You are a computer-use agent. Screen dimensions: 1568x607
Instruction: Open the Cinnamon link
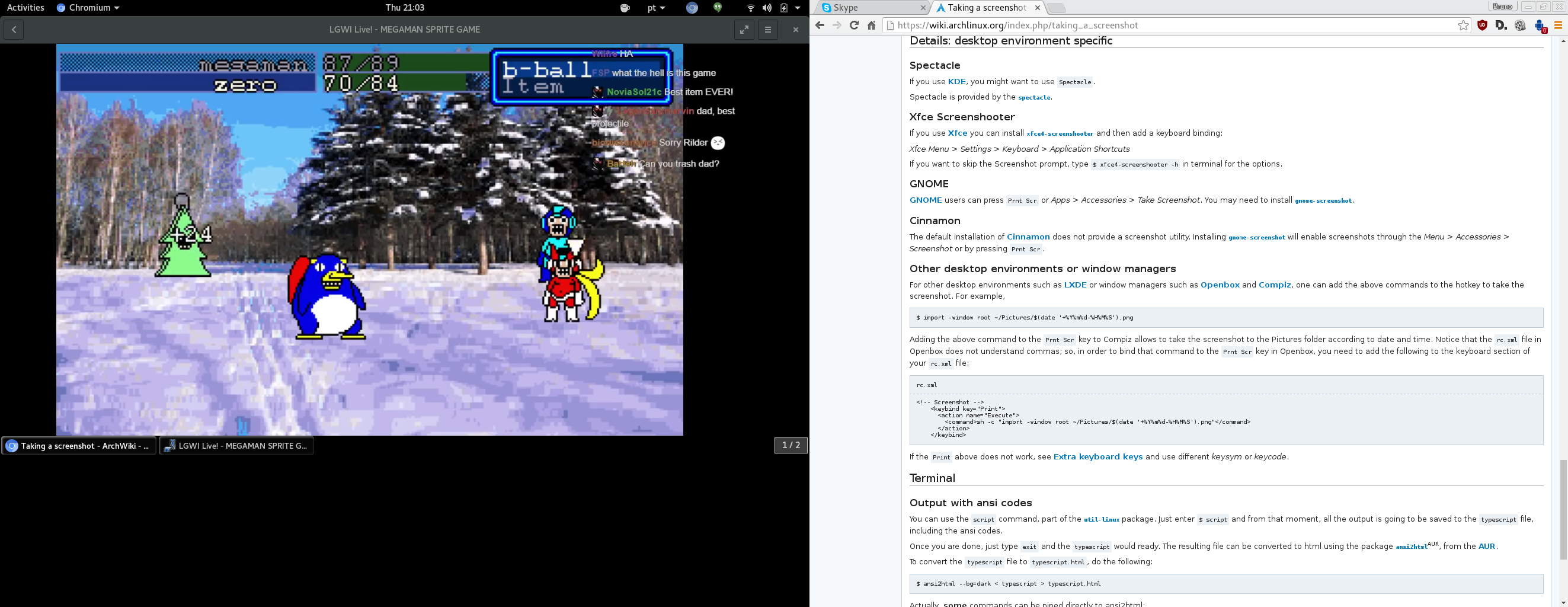tap(1028, 237)
